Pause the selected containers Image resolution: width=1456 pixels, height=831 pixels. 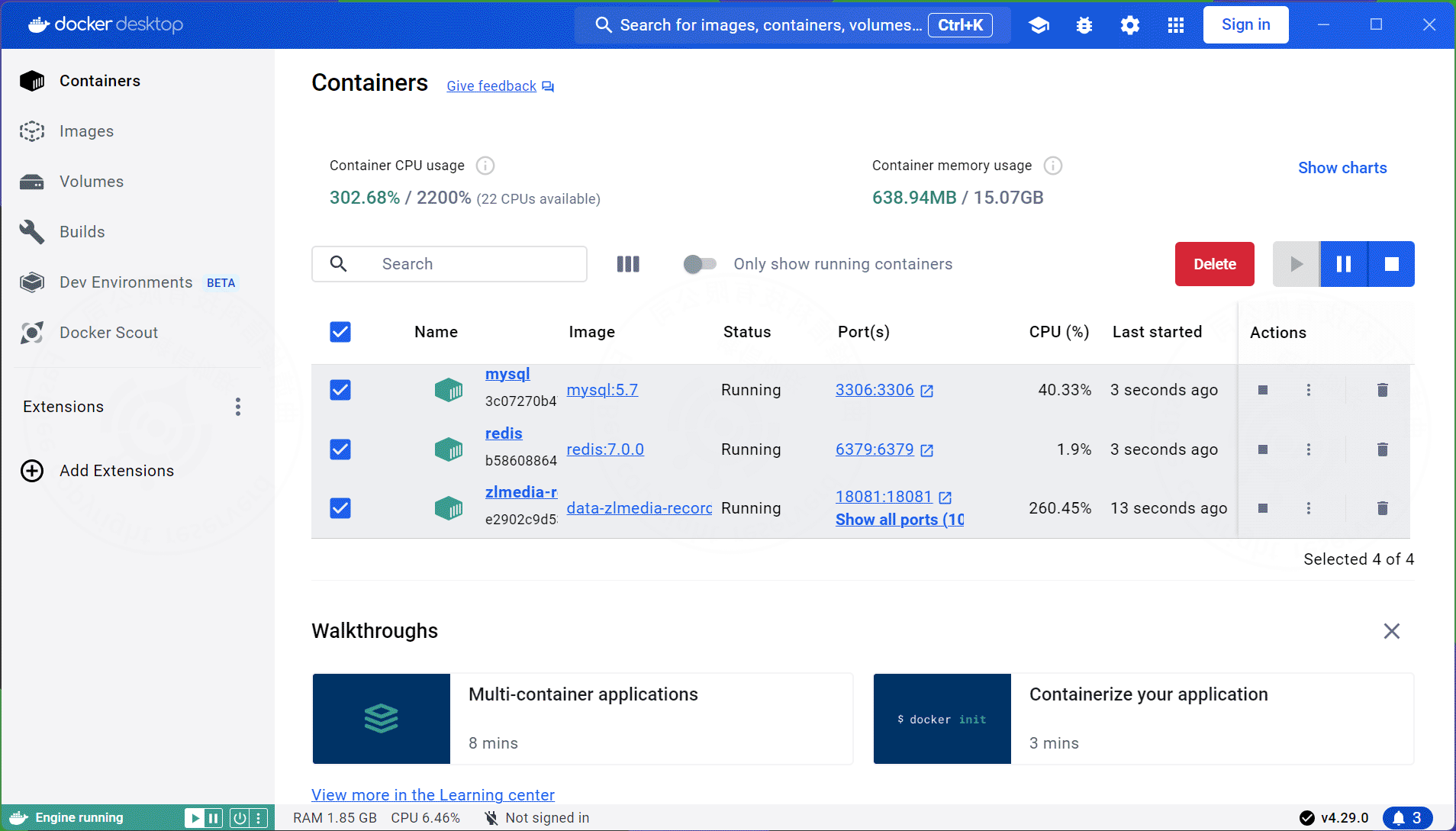click(x=1344, y=264)
